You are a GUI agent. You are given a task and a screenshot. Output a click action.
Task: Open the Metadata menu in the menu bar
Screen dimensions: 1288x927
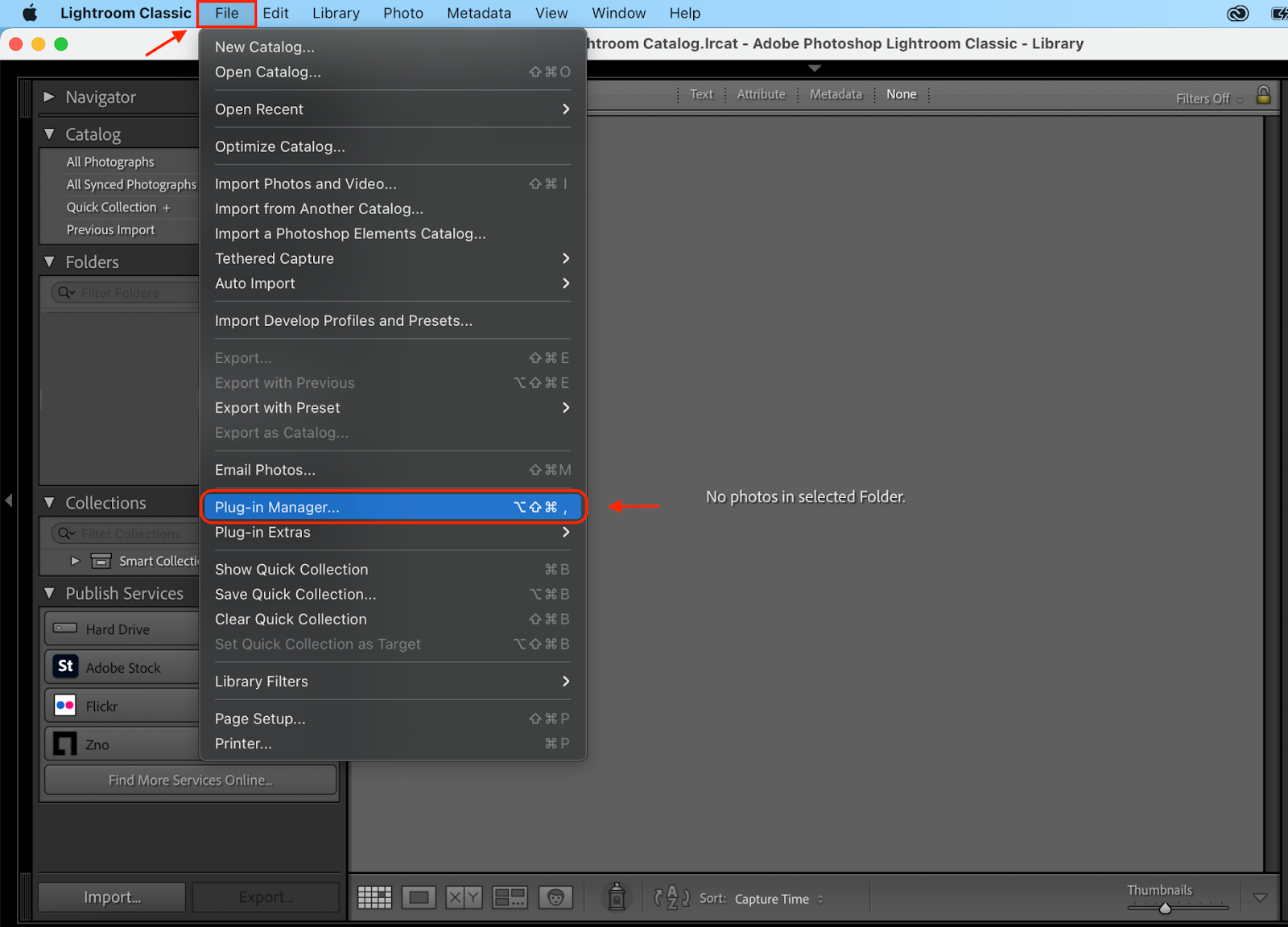479,13
